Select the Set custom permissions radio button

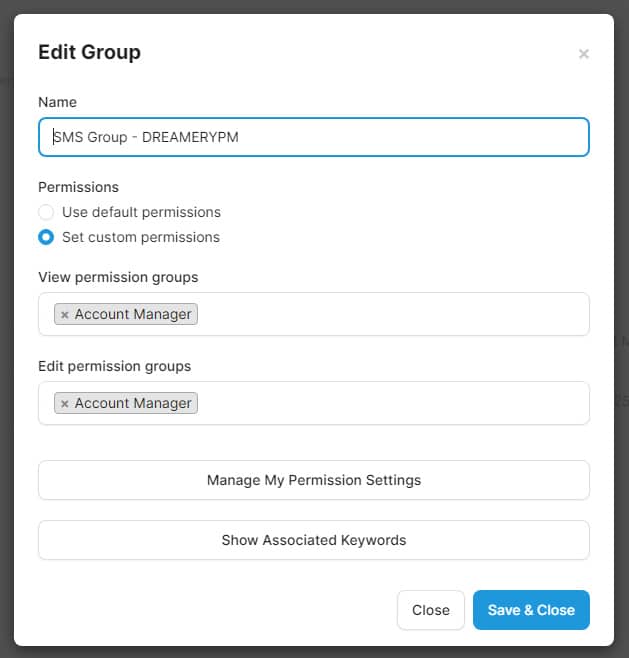point(46,237)
